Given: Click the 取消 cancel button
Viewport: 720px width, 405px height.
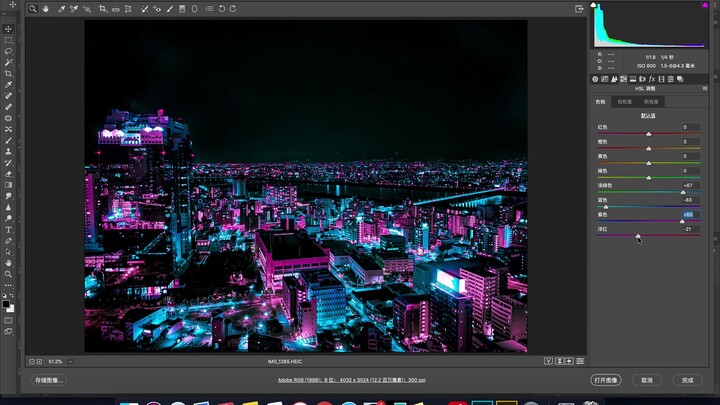Looking at the screenshot, I should (x=647, y=380).
